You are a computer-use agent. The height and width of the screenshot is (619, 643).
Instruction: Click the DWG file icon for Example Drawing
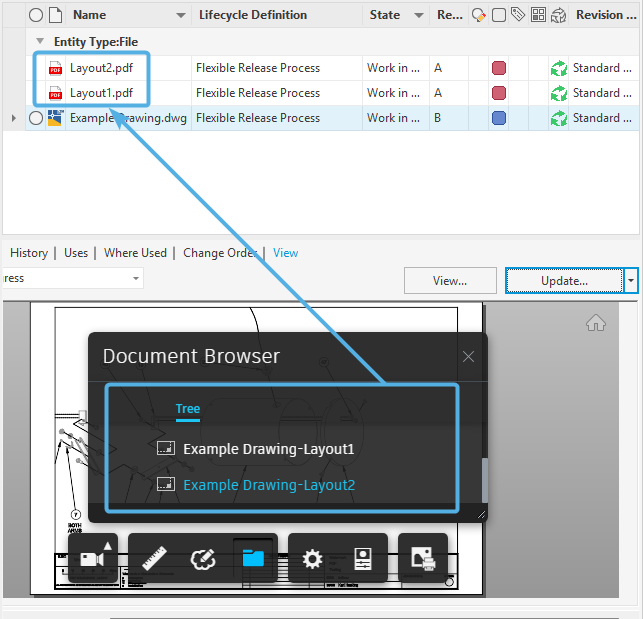pos(55,118)
